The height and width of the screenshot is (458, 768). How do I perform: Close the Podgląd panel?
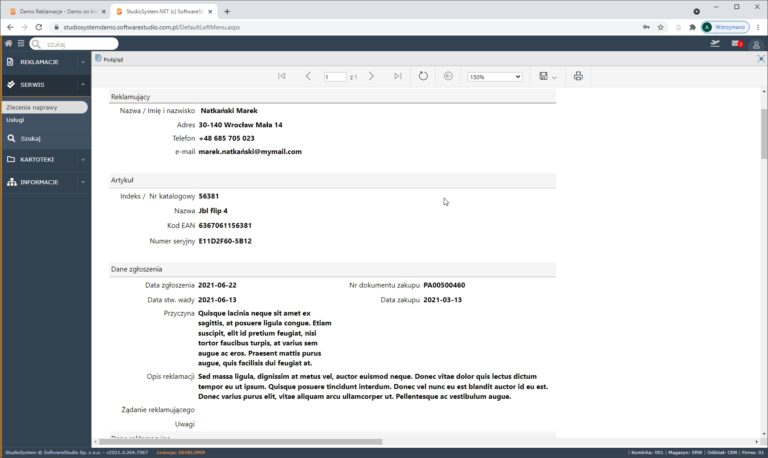(760, 59)
